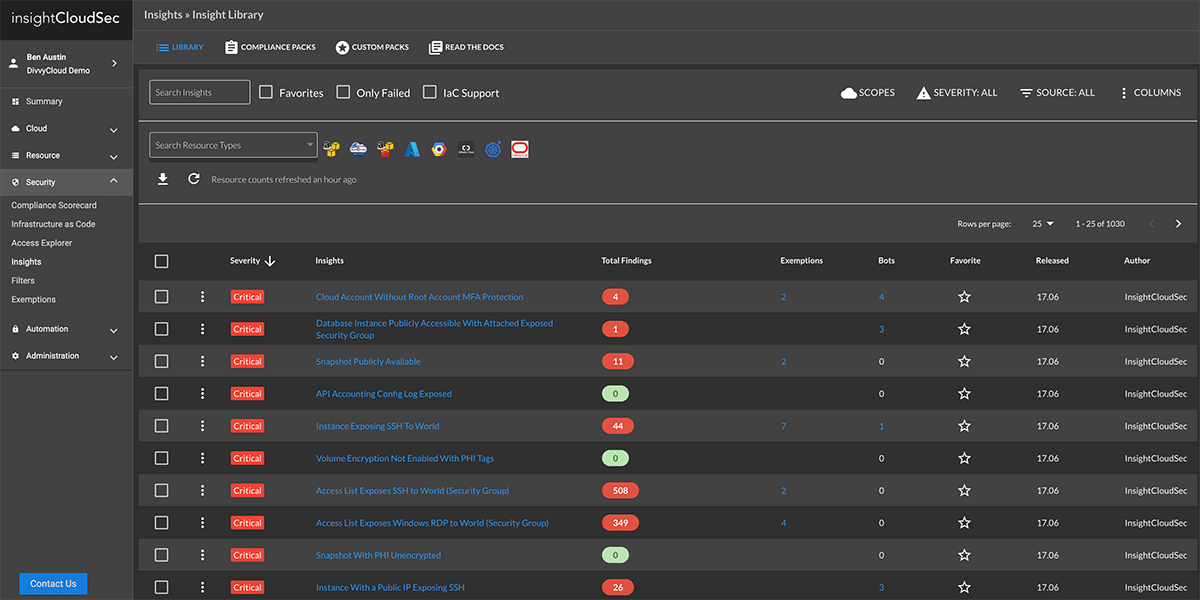Viewport: 1200px width, 600px height.
Task: Open the Search Resource Types dropdown
Action: point(233,145)
